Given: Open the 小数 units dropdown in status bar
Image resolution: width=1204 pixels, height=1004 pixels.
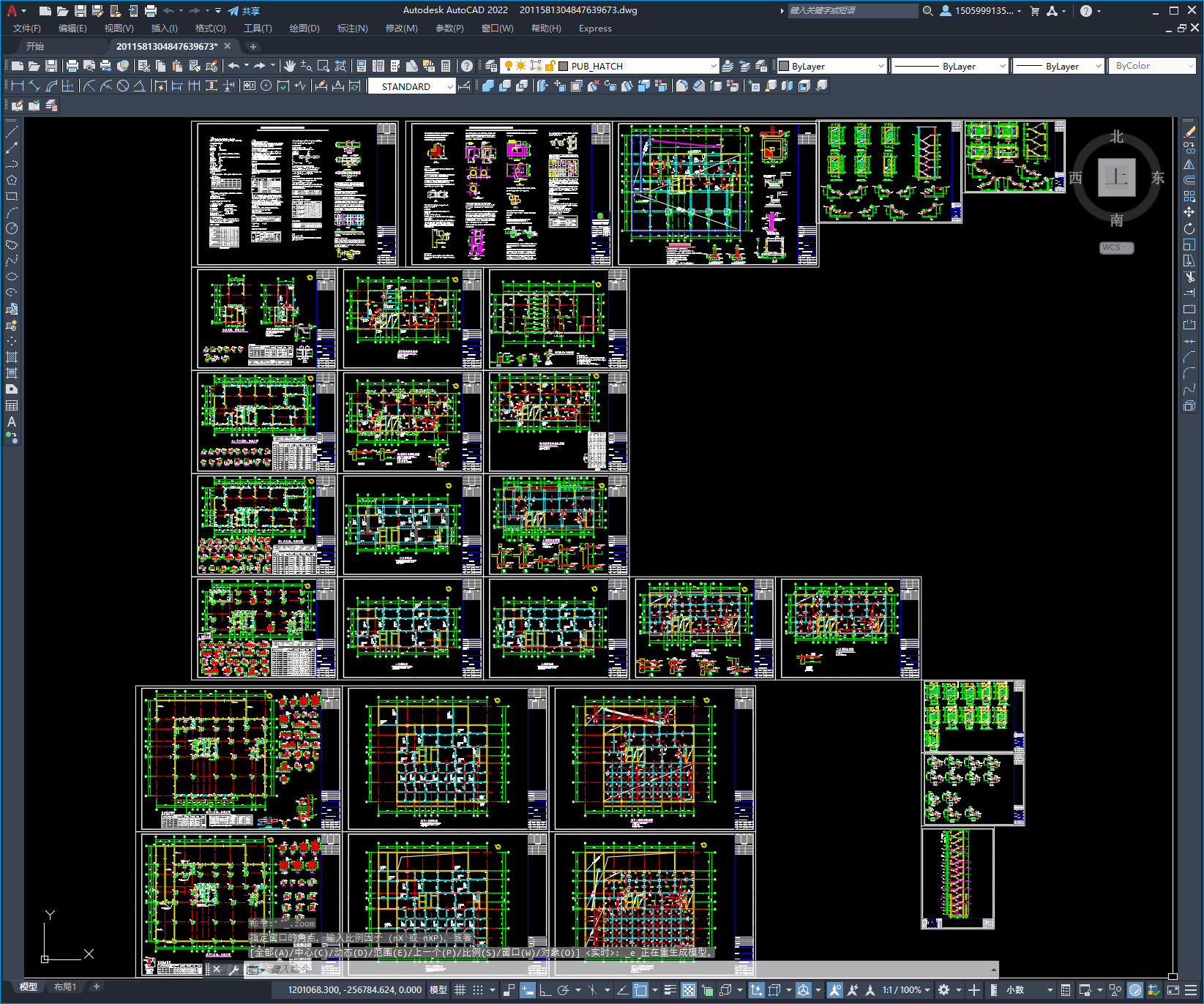Looking at the screenshot, I should (1029, 990).
